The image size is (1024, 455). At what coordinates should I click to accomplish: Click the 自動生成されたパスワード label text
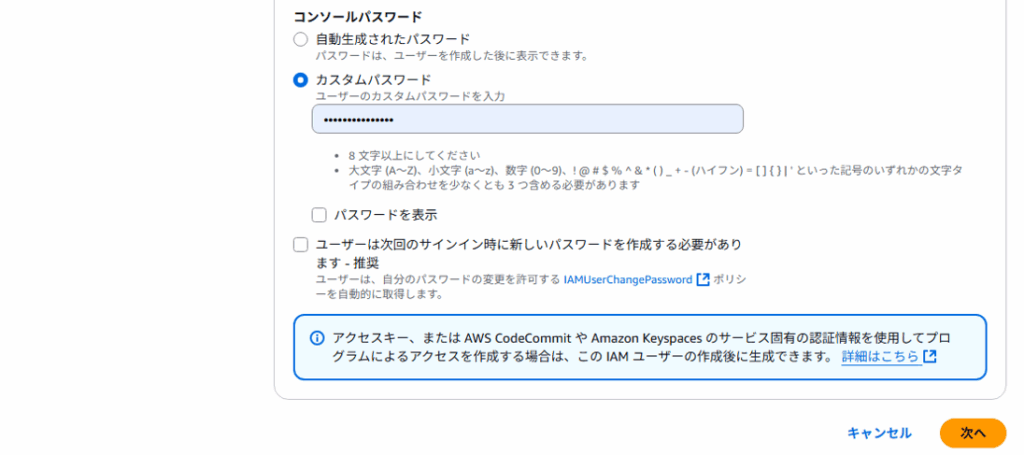tap(392, 39)
